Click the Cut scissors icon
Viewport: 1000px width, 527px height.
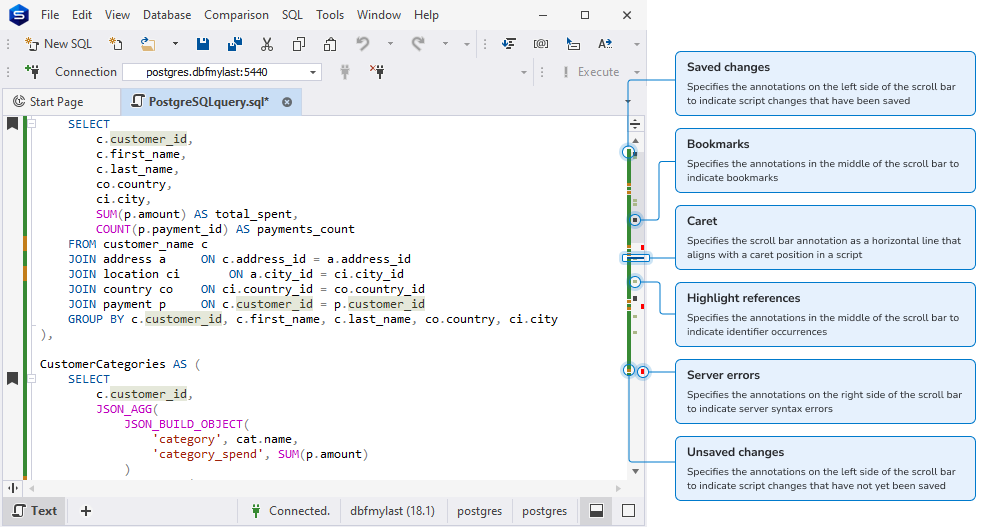(x=267, y=43)
